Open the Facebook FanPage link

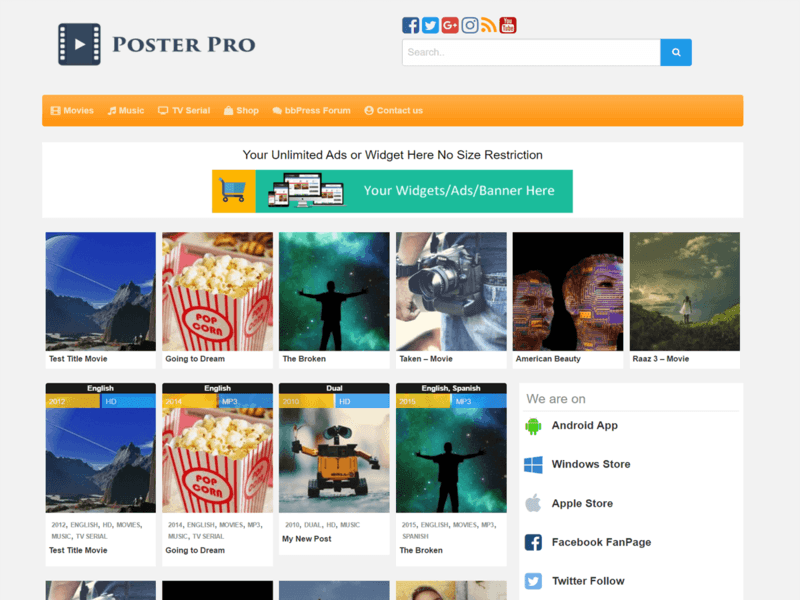tap(601, 542)
